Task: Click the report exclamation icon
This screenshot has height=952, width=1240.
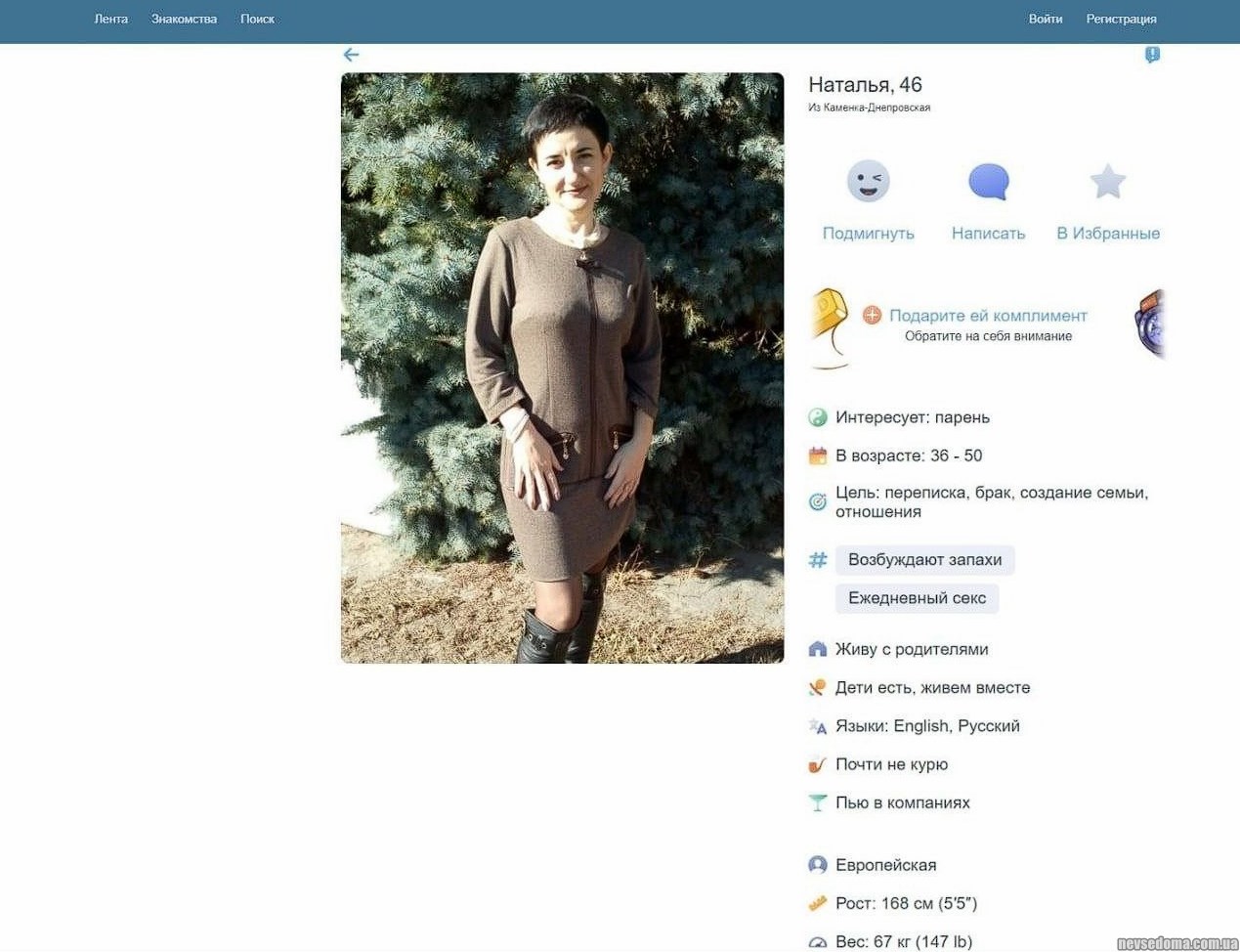Action: point(1152,55)
